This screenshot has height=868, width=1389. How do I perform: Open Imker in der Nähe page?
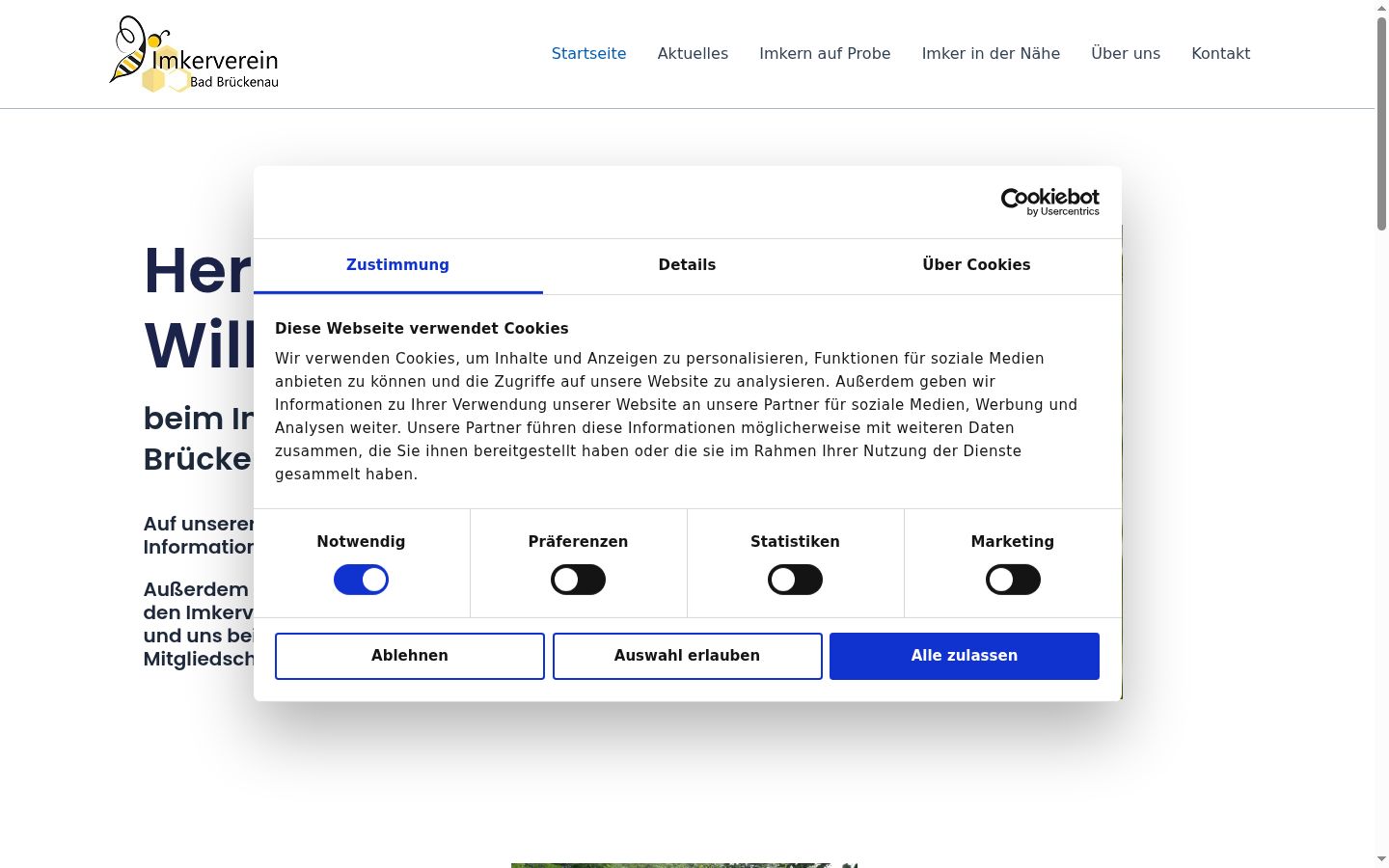(991, 53)
